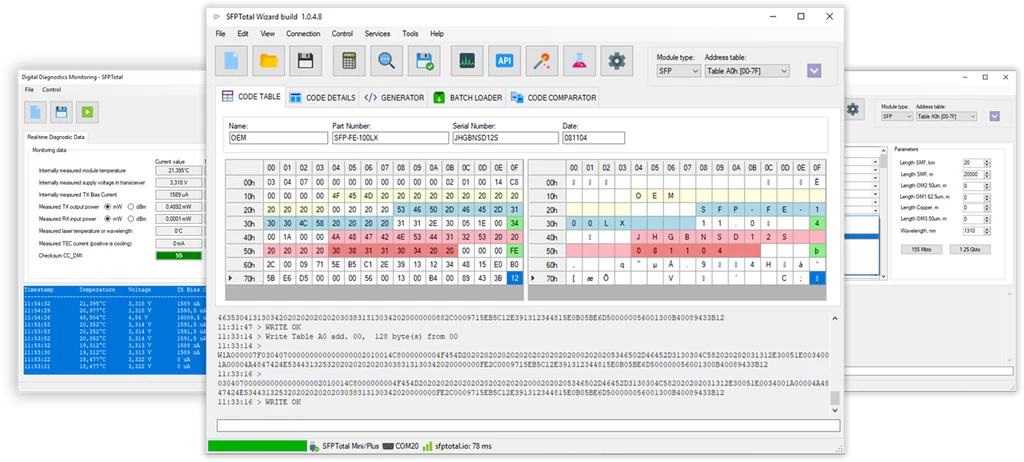Select mW for Measured RX input power
Image resolution: width=1024 pixels, height=462 pixels.
point(108,219)
